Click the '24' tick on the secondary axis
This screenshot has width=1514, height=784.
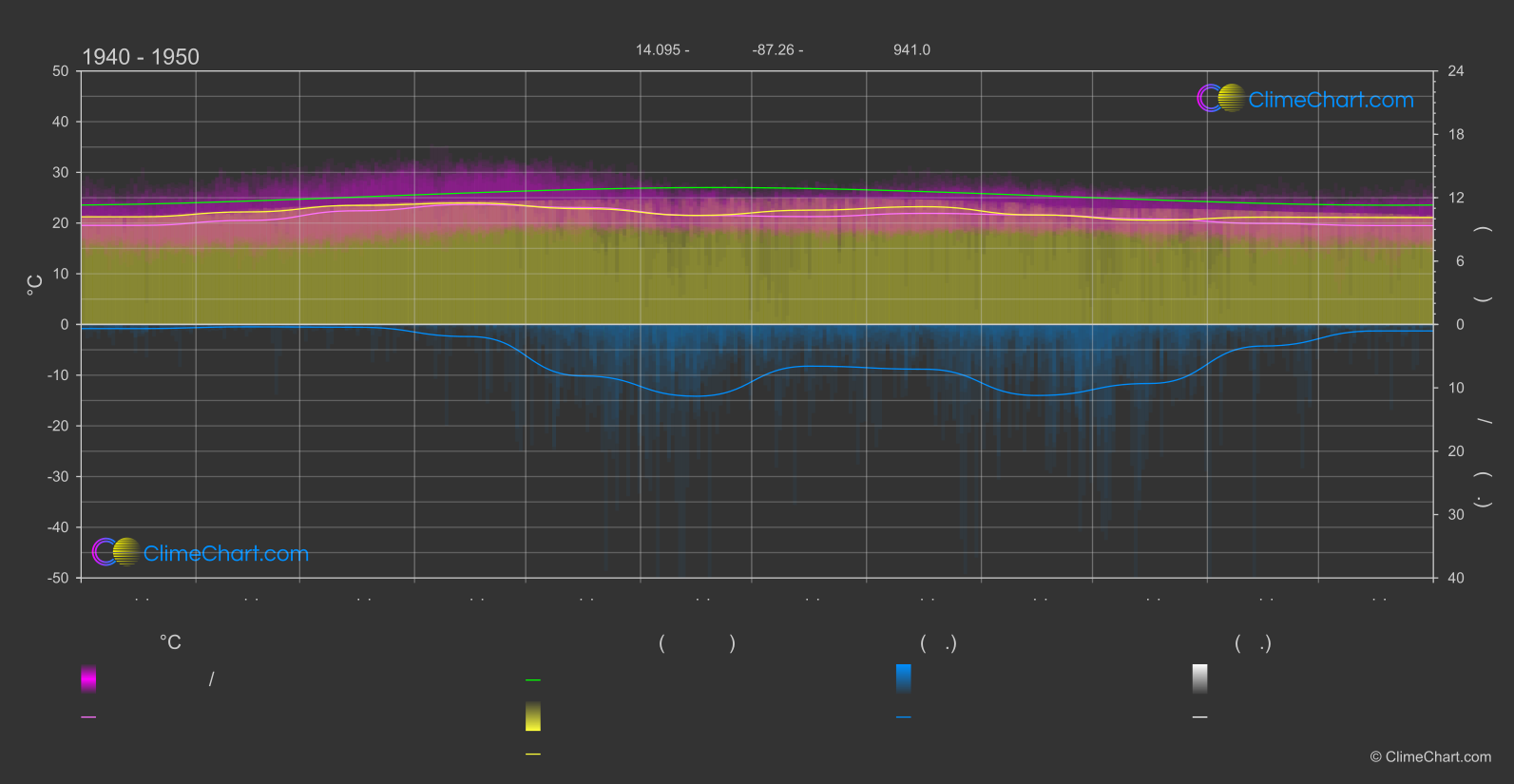1456,71
